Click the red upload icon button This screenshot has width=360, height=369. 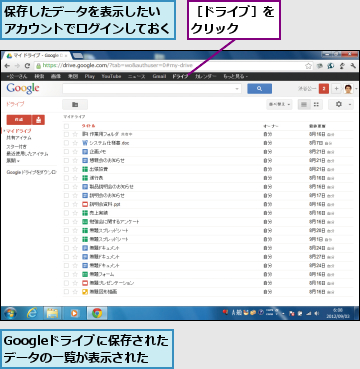[39, 120]
